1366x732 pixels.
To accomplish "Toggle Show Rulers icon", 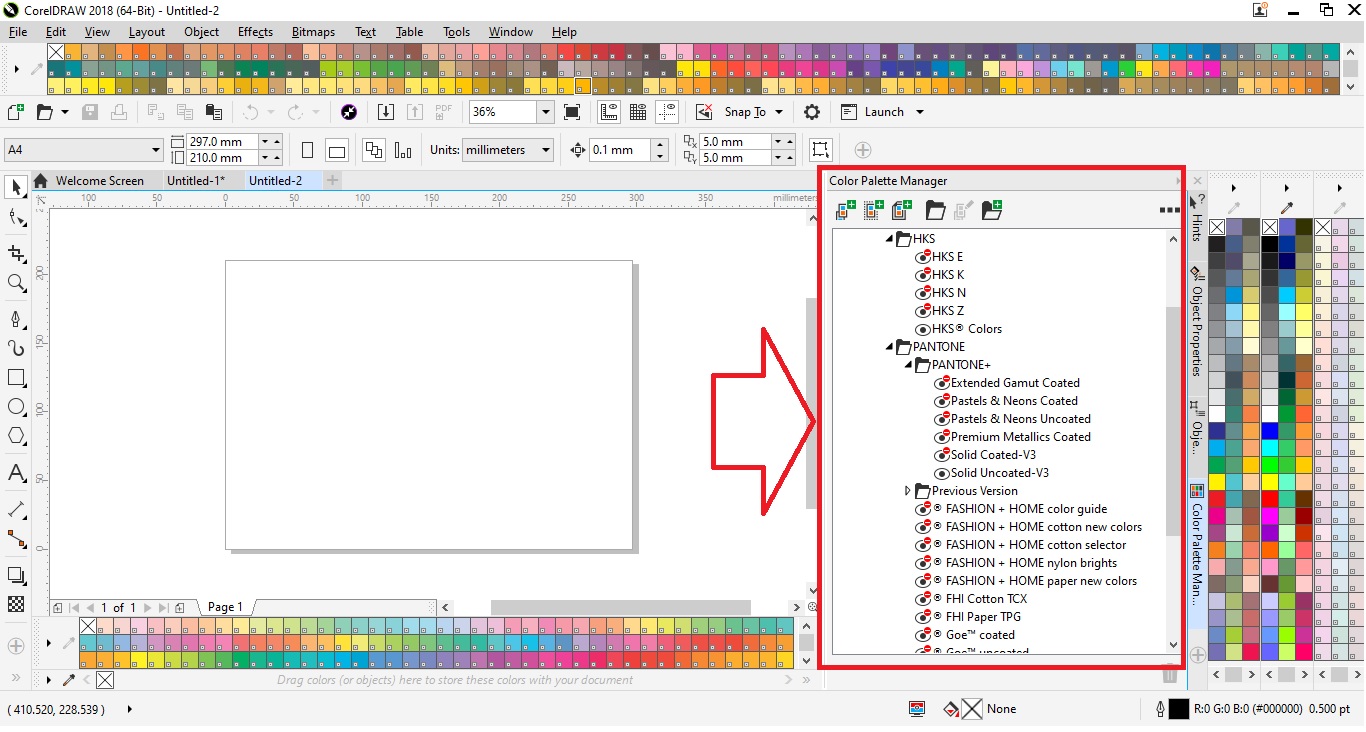I will click(x=608, y=112).
